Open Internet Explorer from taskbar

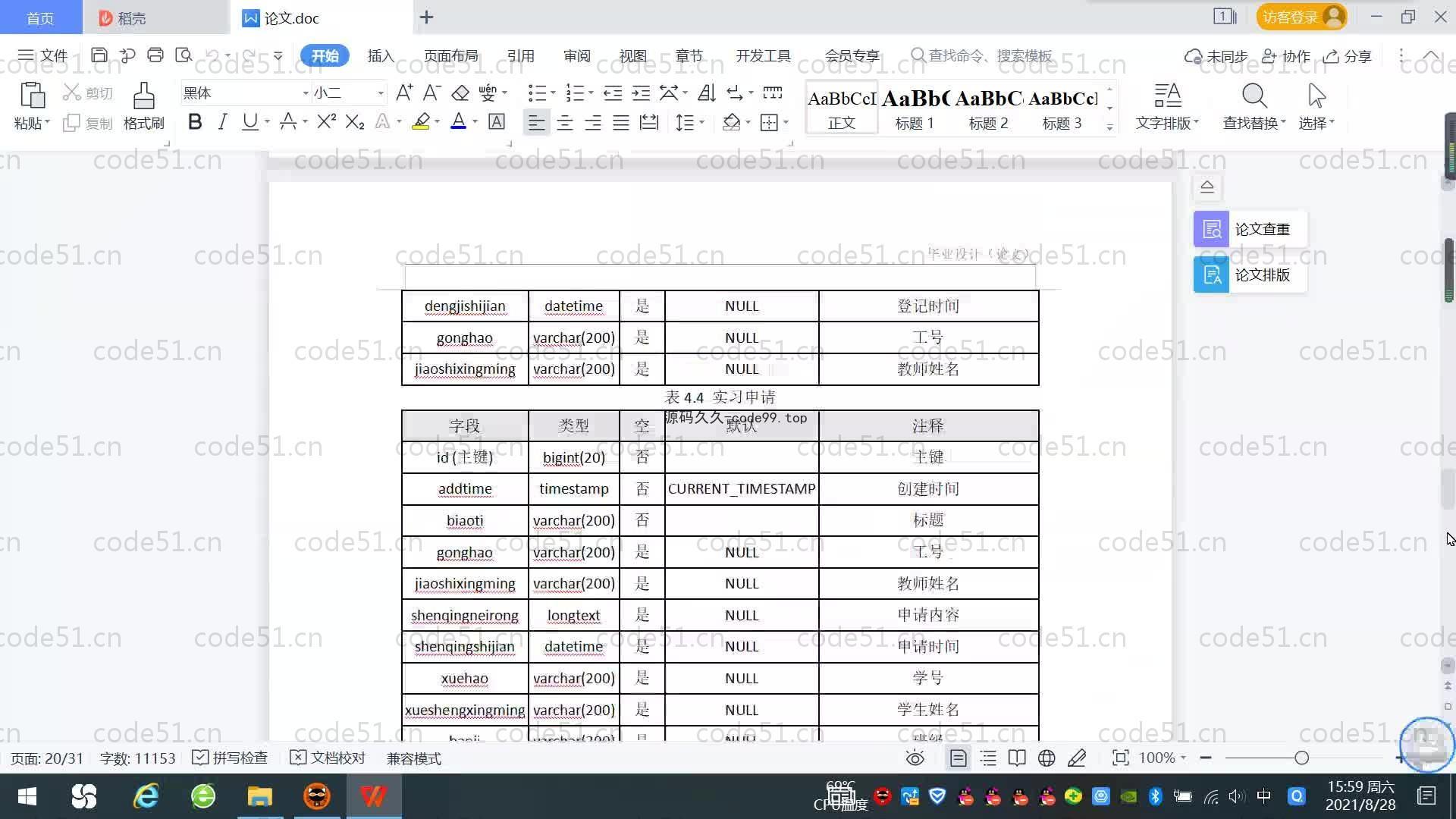(146, 796)
